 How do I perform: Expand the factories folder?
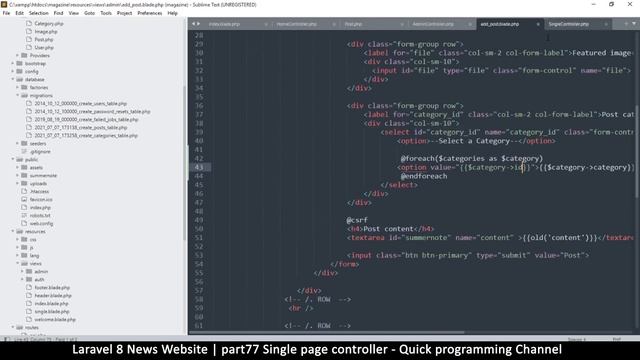[x=18, y=87]
